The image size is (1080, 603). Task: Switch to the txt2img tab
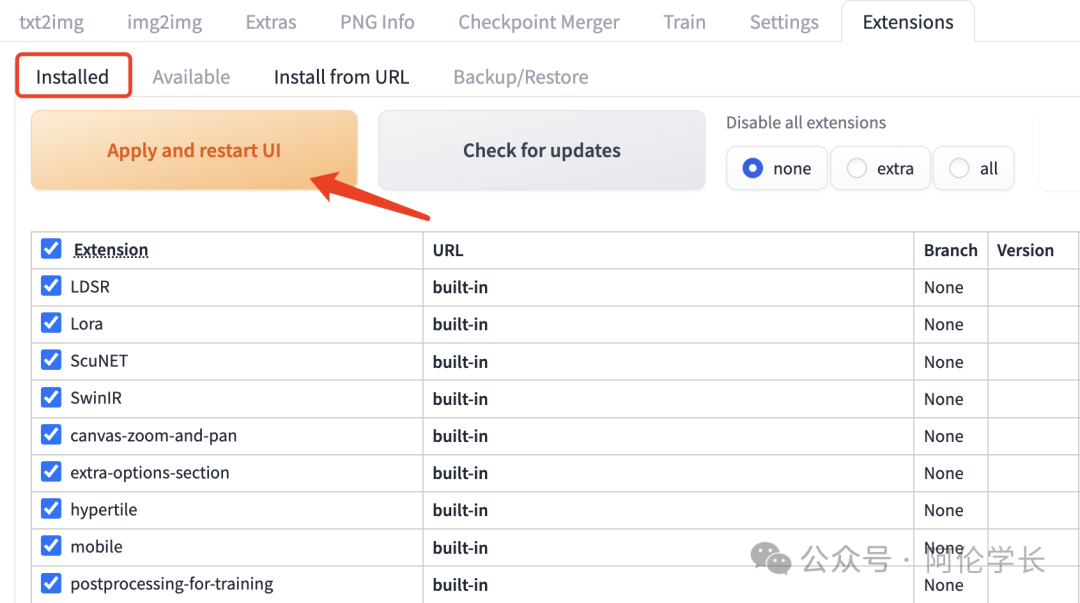point(51,22)
